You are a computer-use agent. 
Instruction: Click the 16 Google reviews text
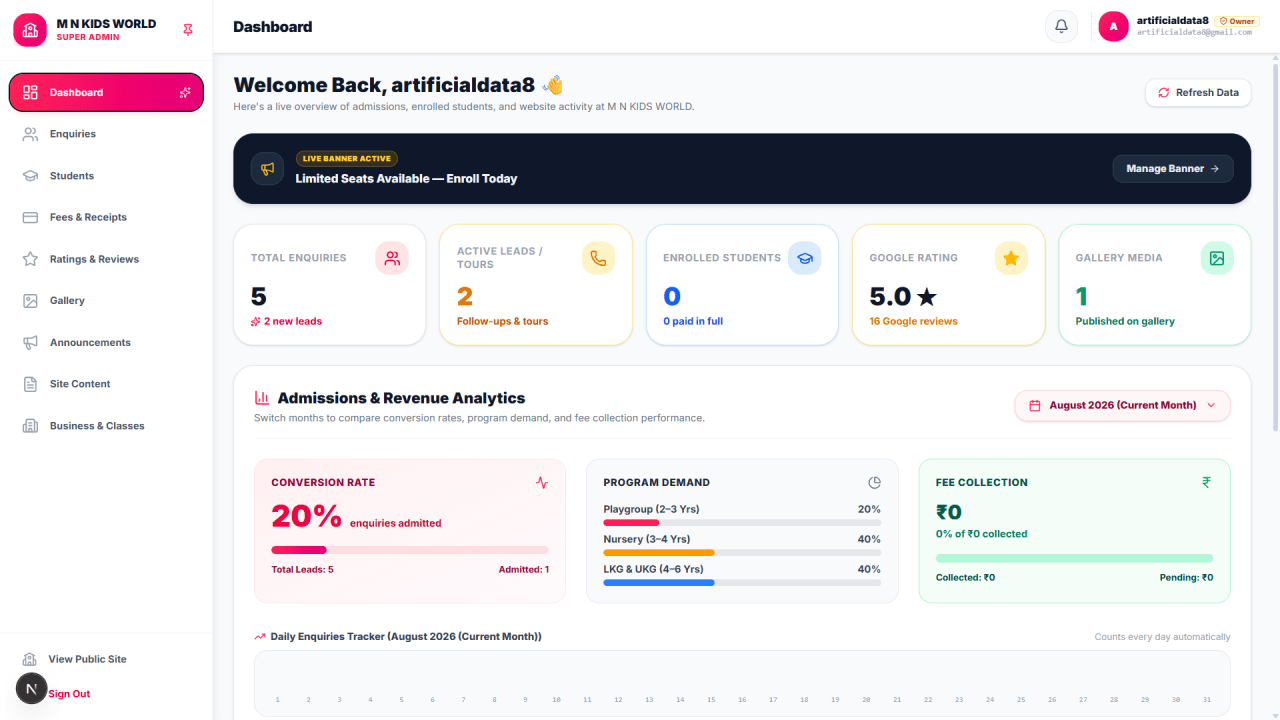click(913, 321)
